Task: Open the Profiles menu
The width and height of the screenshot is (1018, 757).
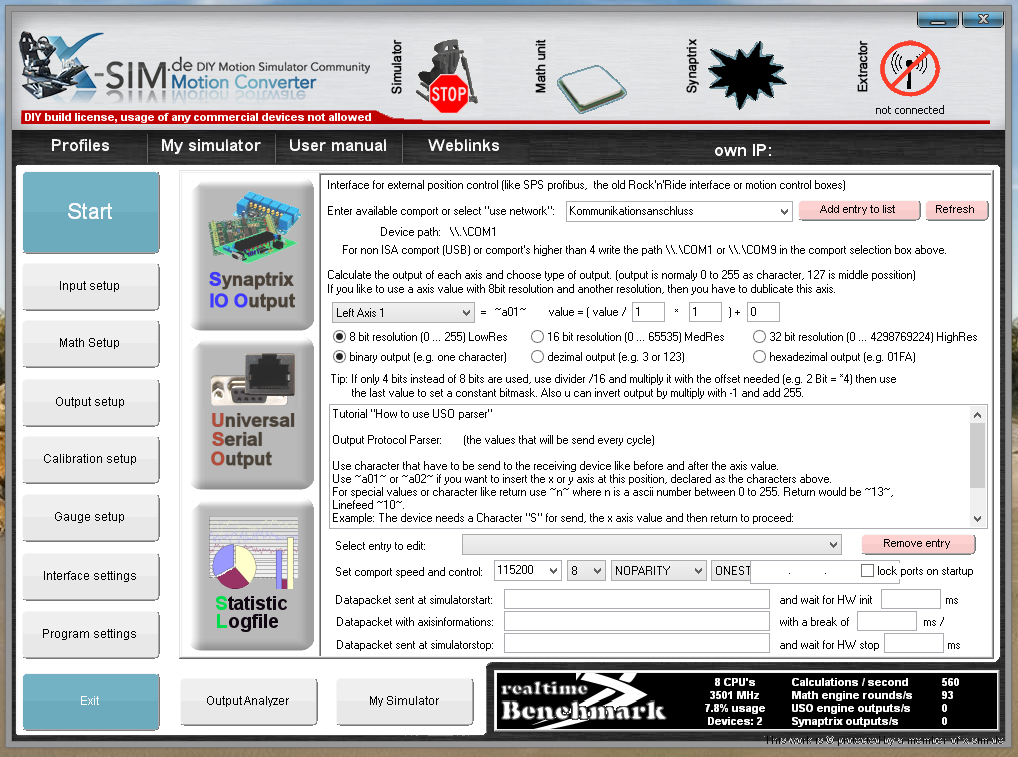Action: [80, 146]
